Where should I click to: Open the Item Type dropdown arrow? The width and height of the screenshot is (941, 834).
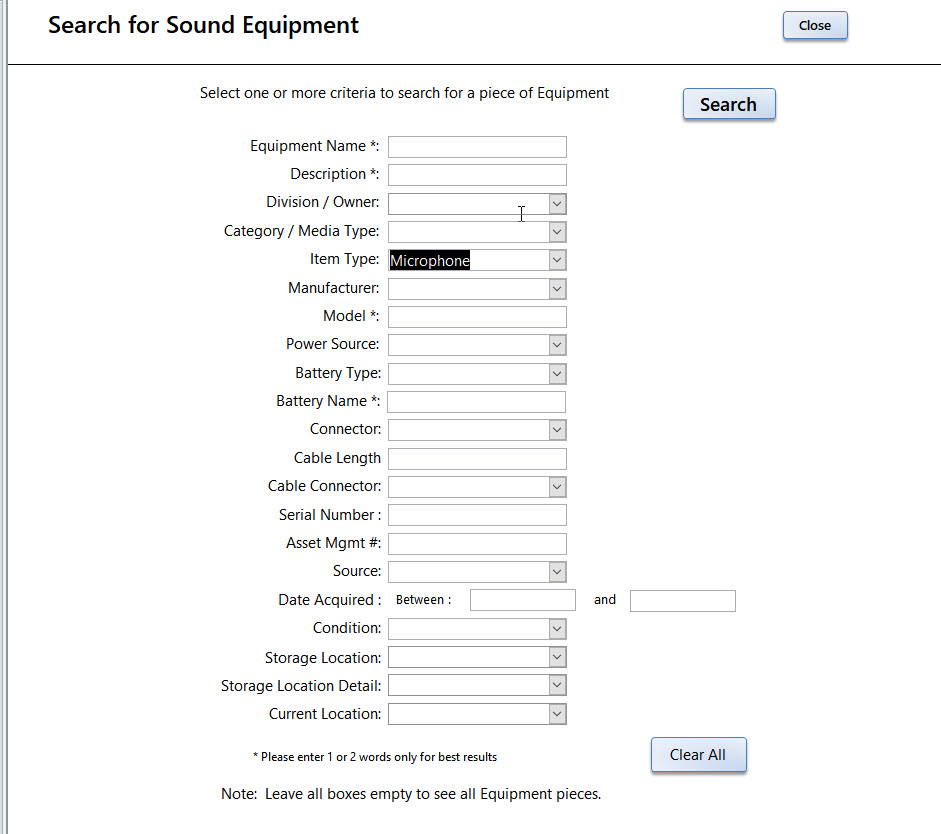coord(557,260)
